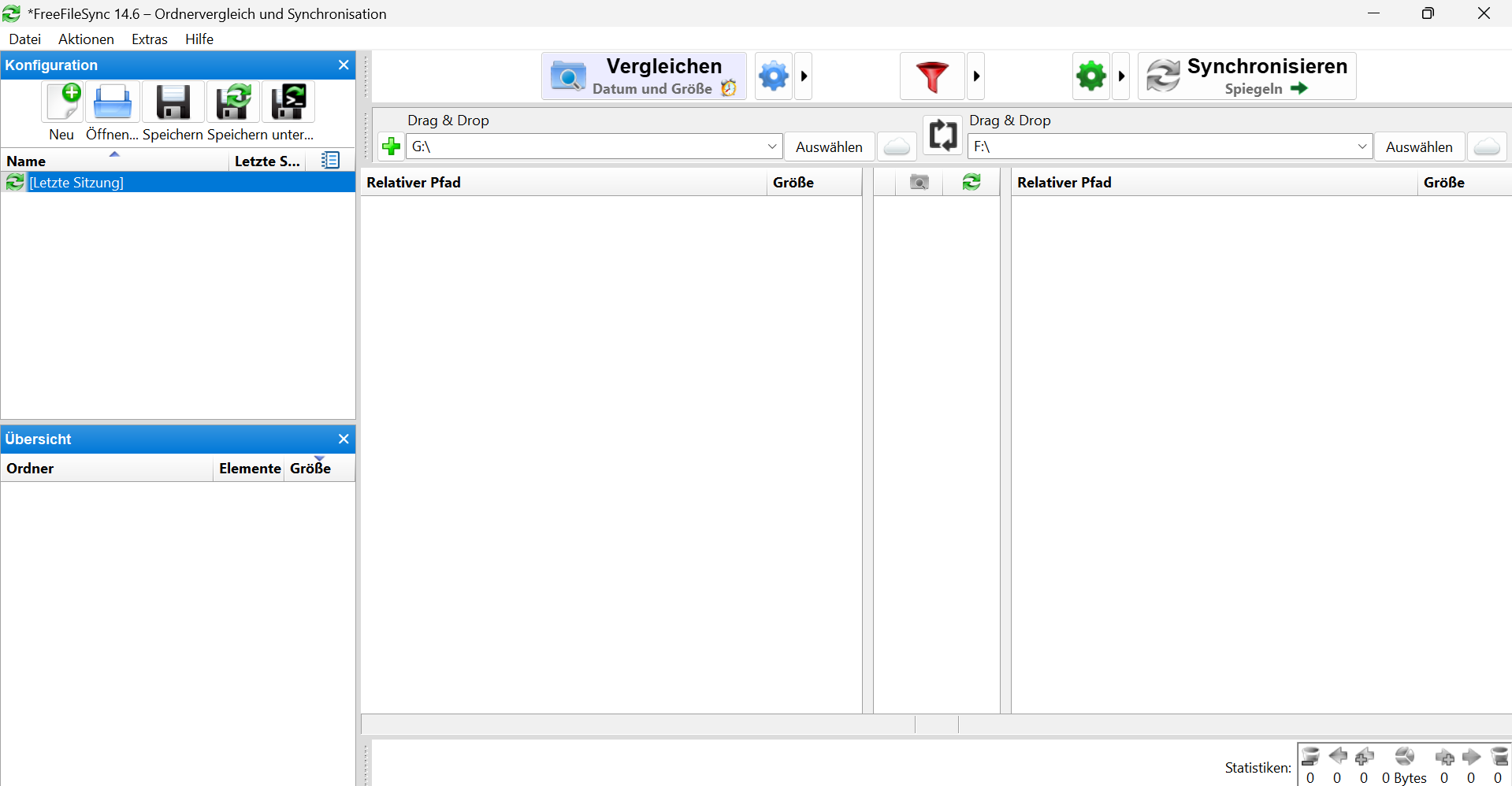Screen dimensions: 1512x786
Task: Click the green sync arrows column header icon
Action: click(x=971, y=183)
